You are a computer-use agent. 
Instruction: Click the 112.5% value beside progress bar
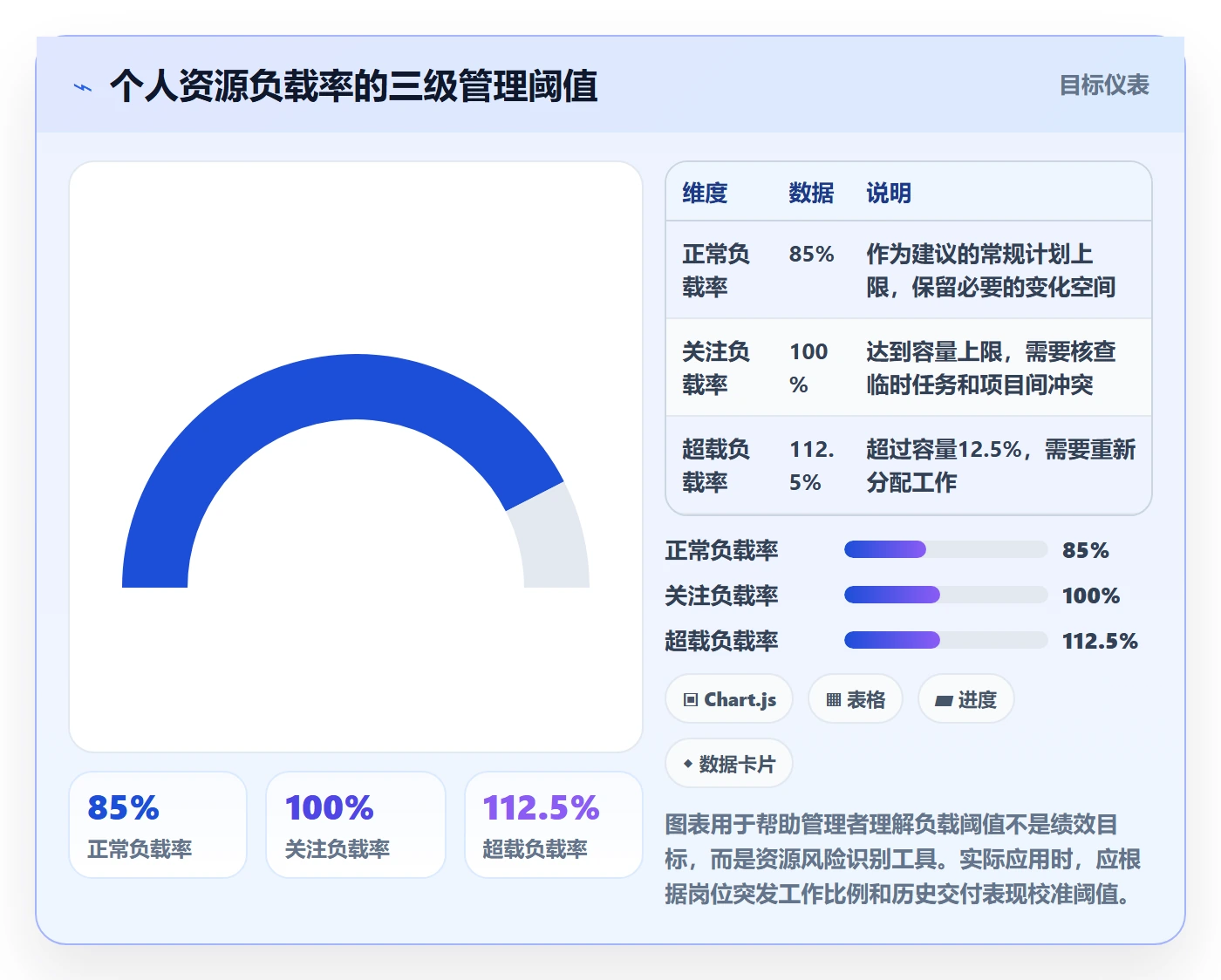1100,641
